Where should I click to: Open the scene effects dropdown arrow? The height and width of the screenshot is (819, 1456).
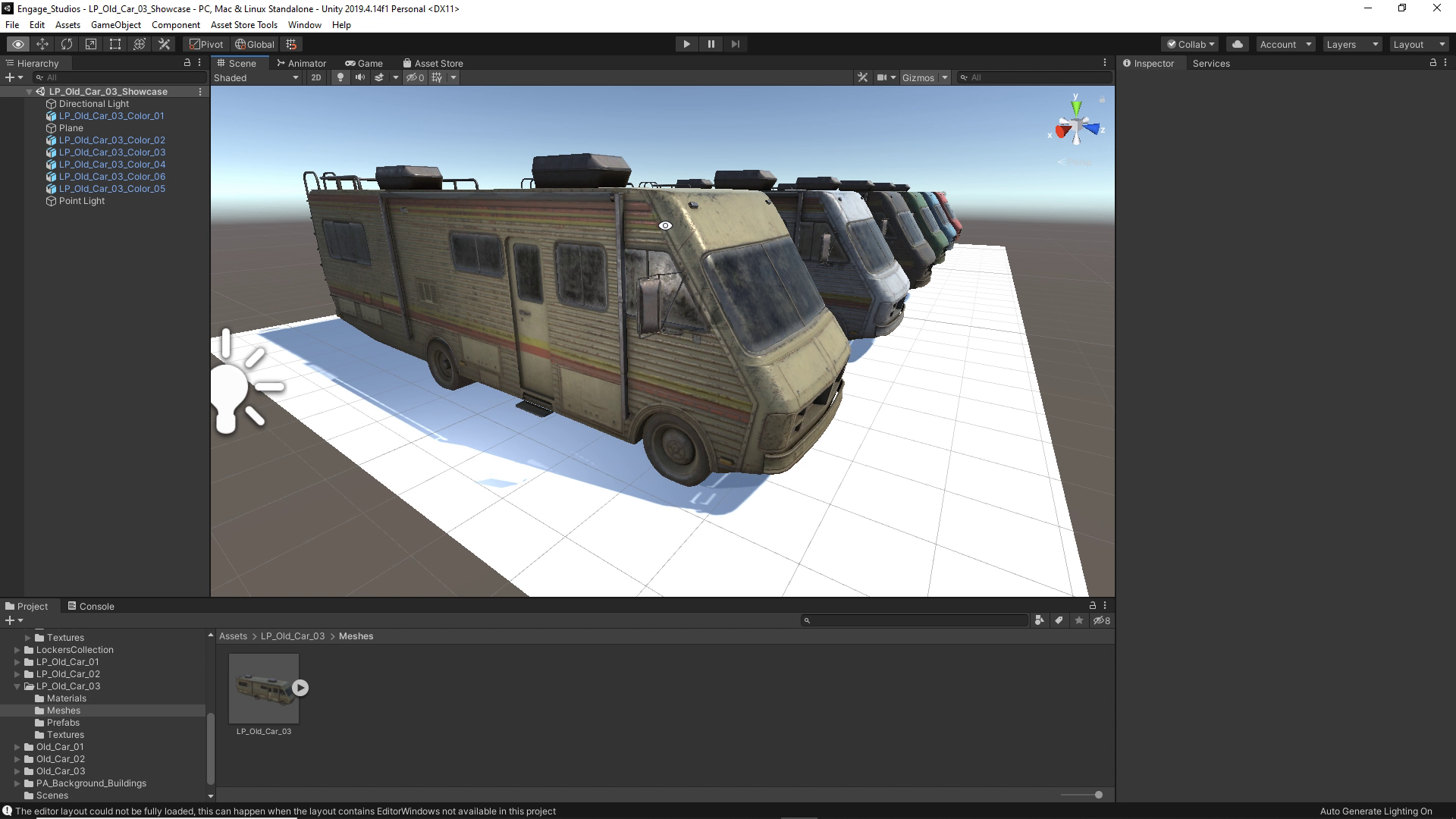click(395, 77)
